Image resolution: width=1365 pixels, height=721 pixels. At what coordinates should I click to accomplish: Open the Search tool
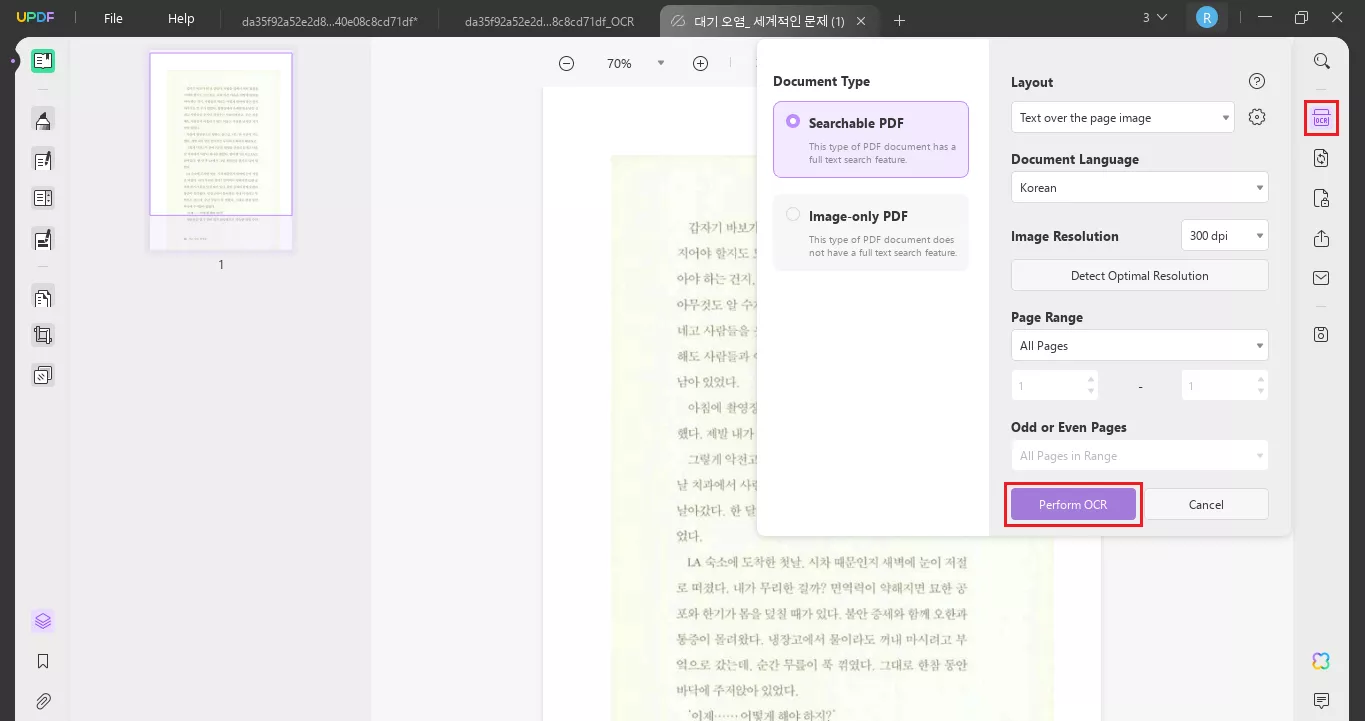[x=1321, y=61]
